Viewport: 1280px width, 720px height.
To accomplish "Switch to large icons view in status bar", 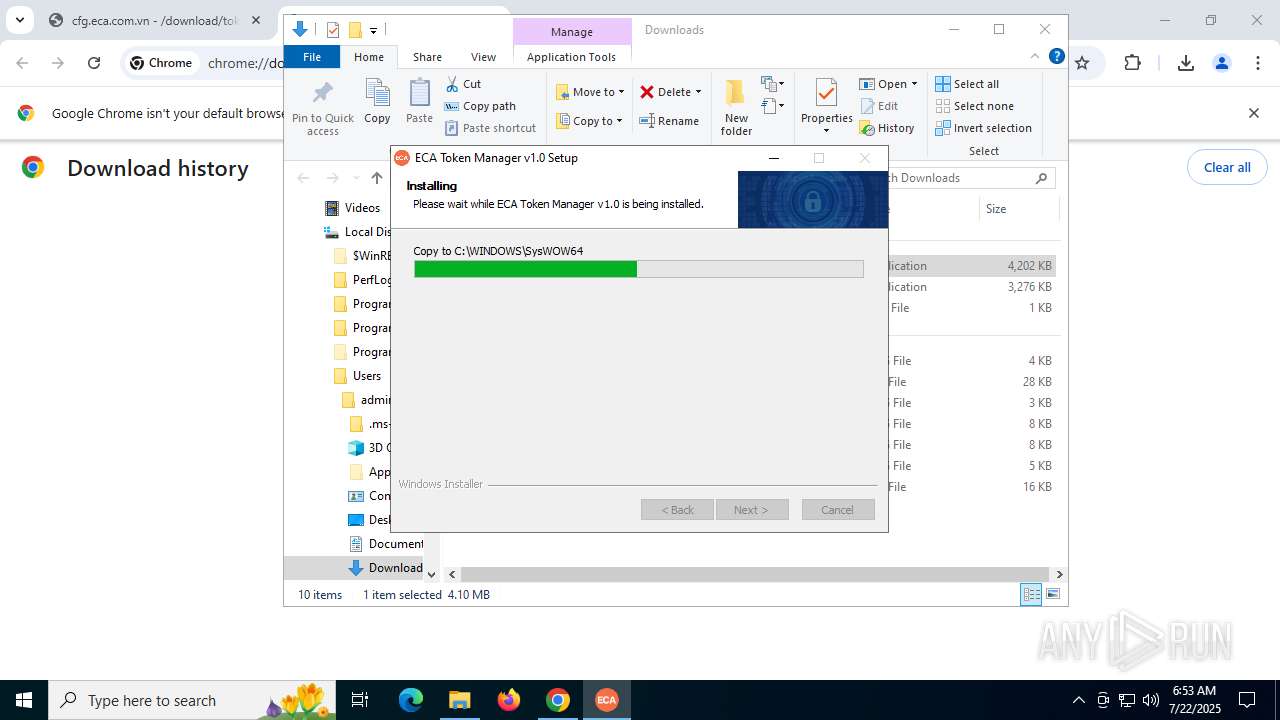I will tap(1052, 595).
